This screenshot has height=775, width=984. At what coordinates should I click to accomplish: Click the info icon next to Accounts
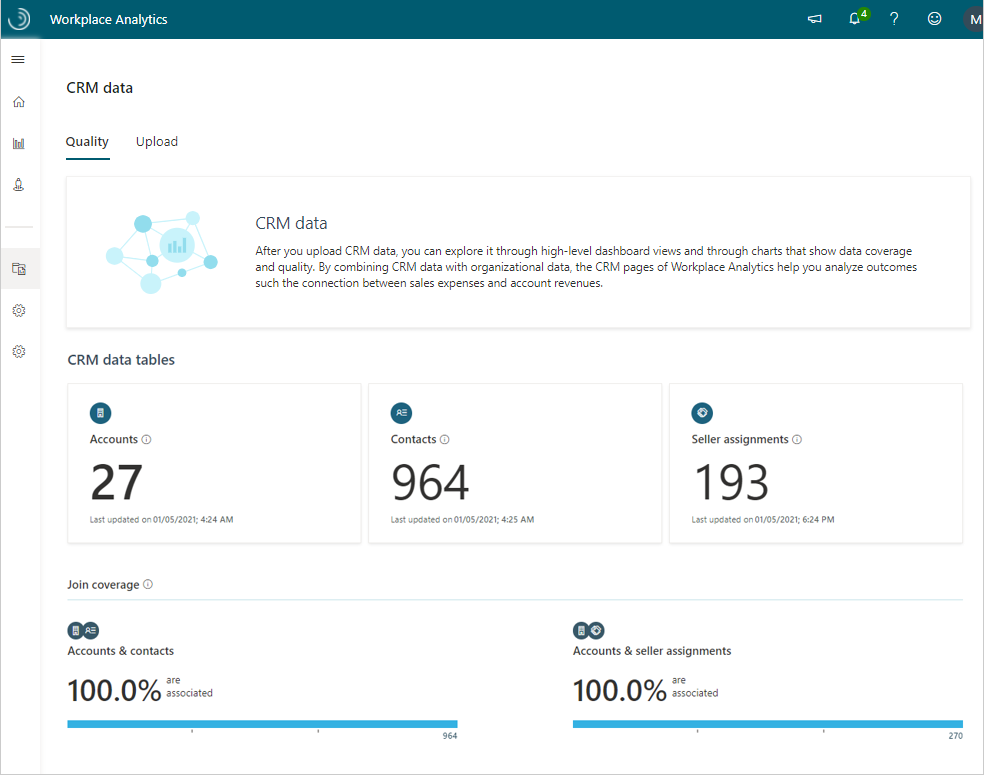pos(146,439)
